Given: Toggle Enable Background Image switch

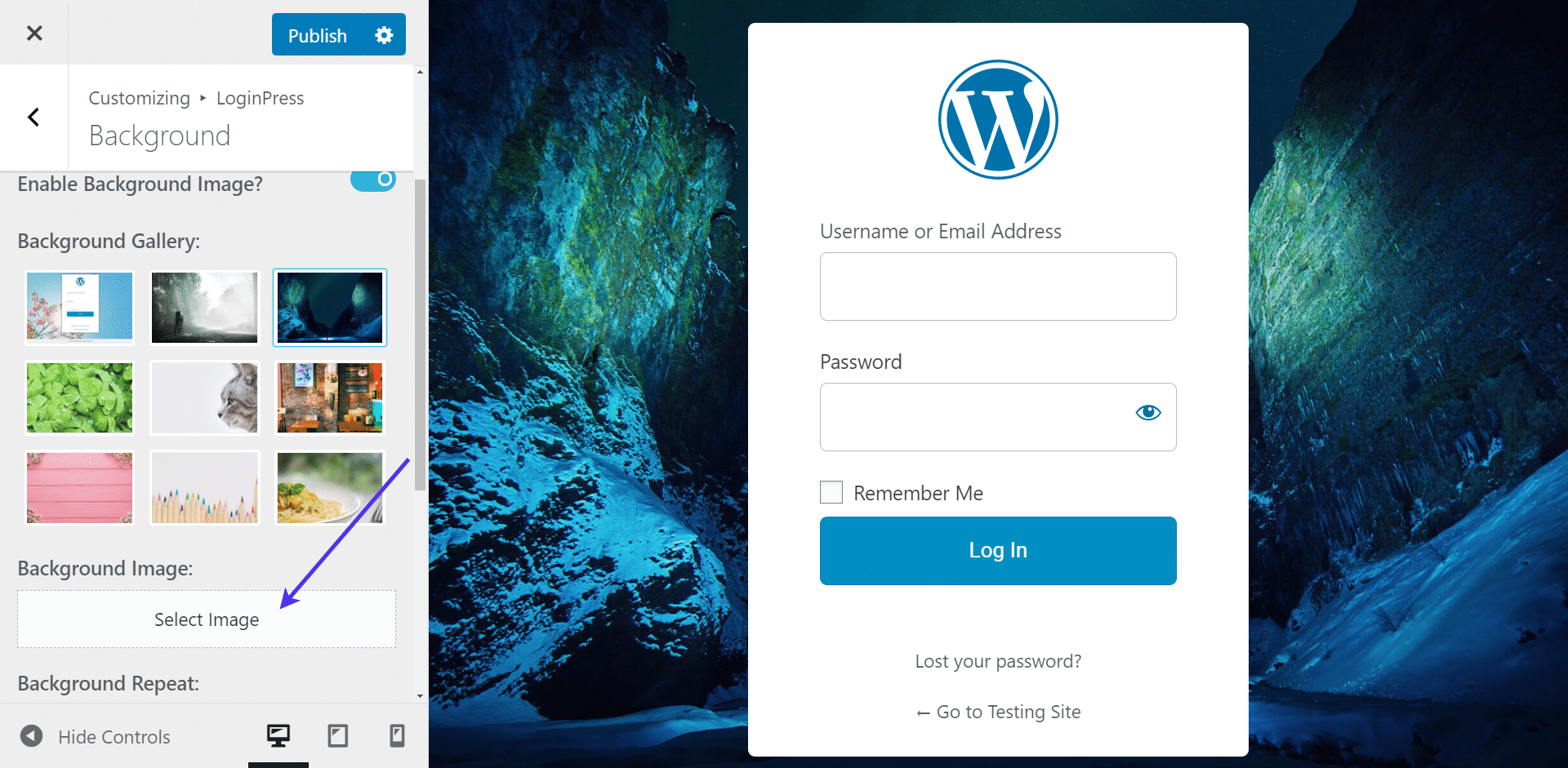Looking at the screenshot, I should 373,180.
